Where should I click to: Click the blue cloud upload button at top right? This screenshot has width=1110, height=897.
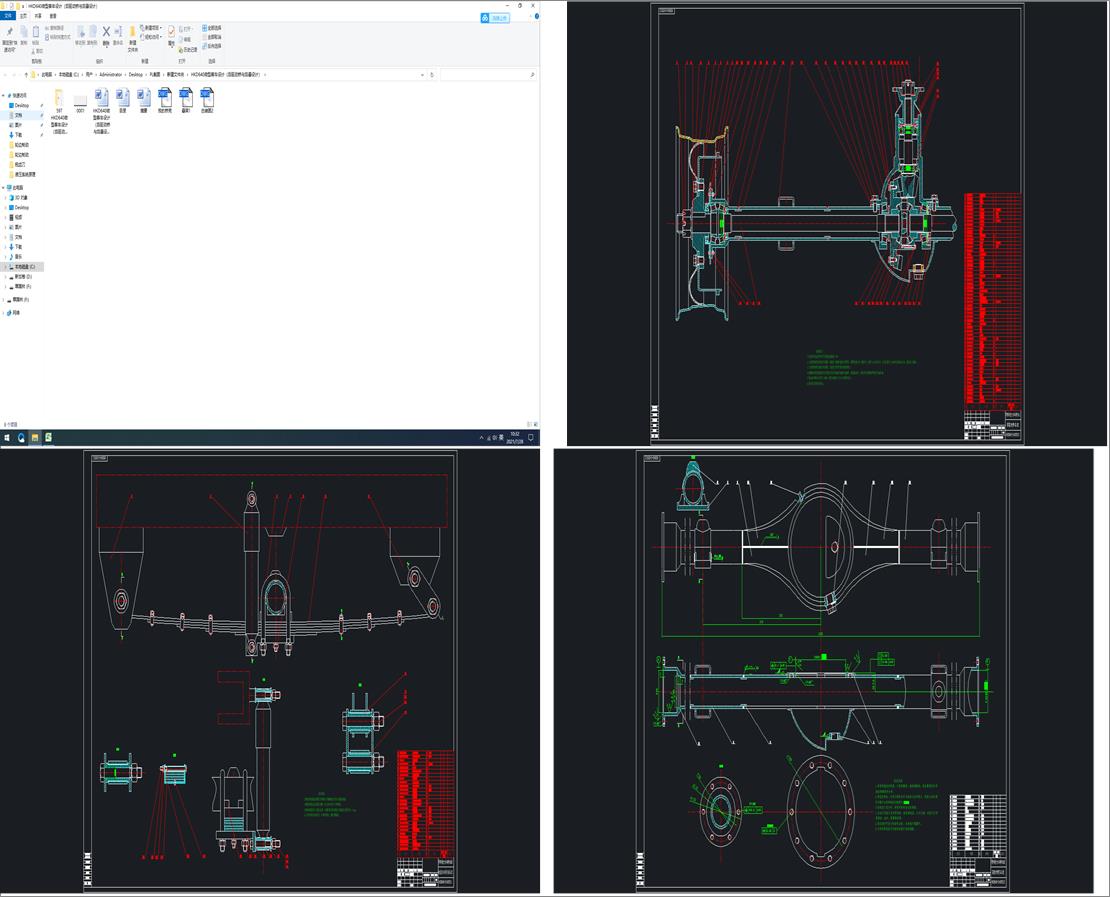point(494,17)
